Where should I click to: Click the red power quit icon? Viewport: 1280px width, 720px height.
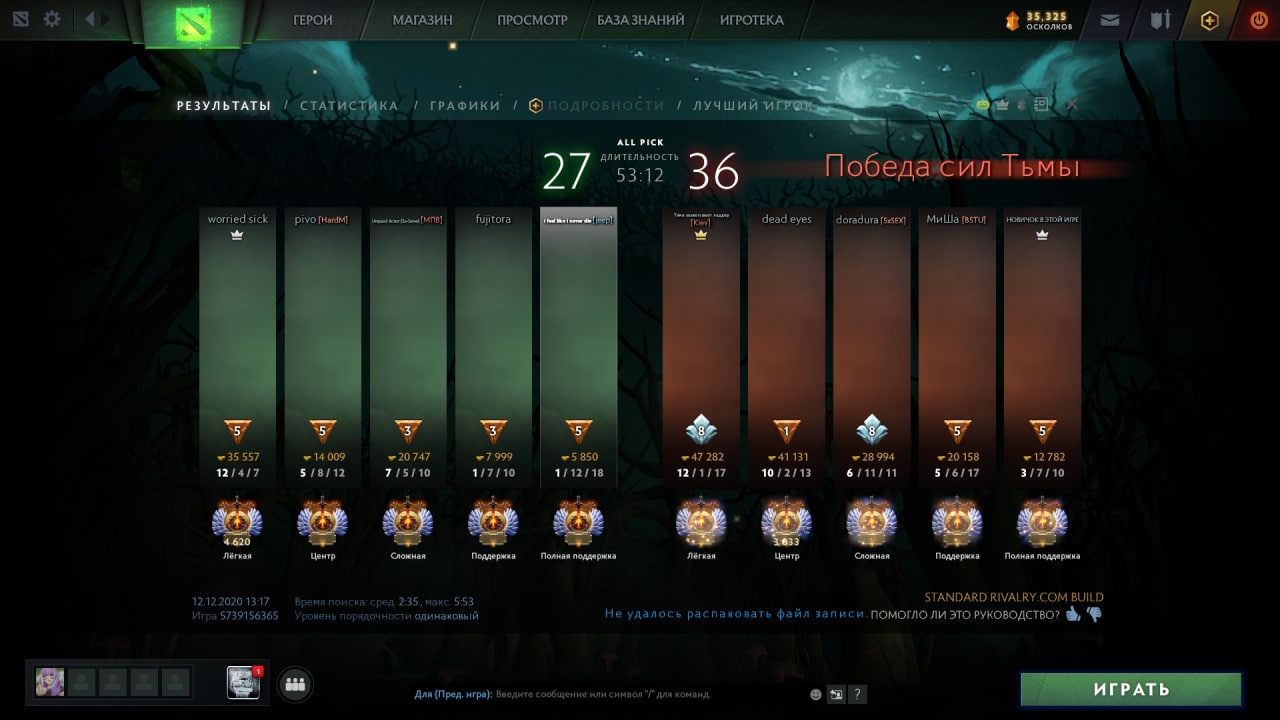pos(1259,20)
